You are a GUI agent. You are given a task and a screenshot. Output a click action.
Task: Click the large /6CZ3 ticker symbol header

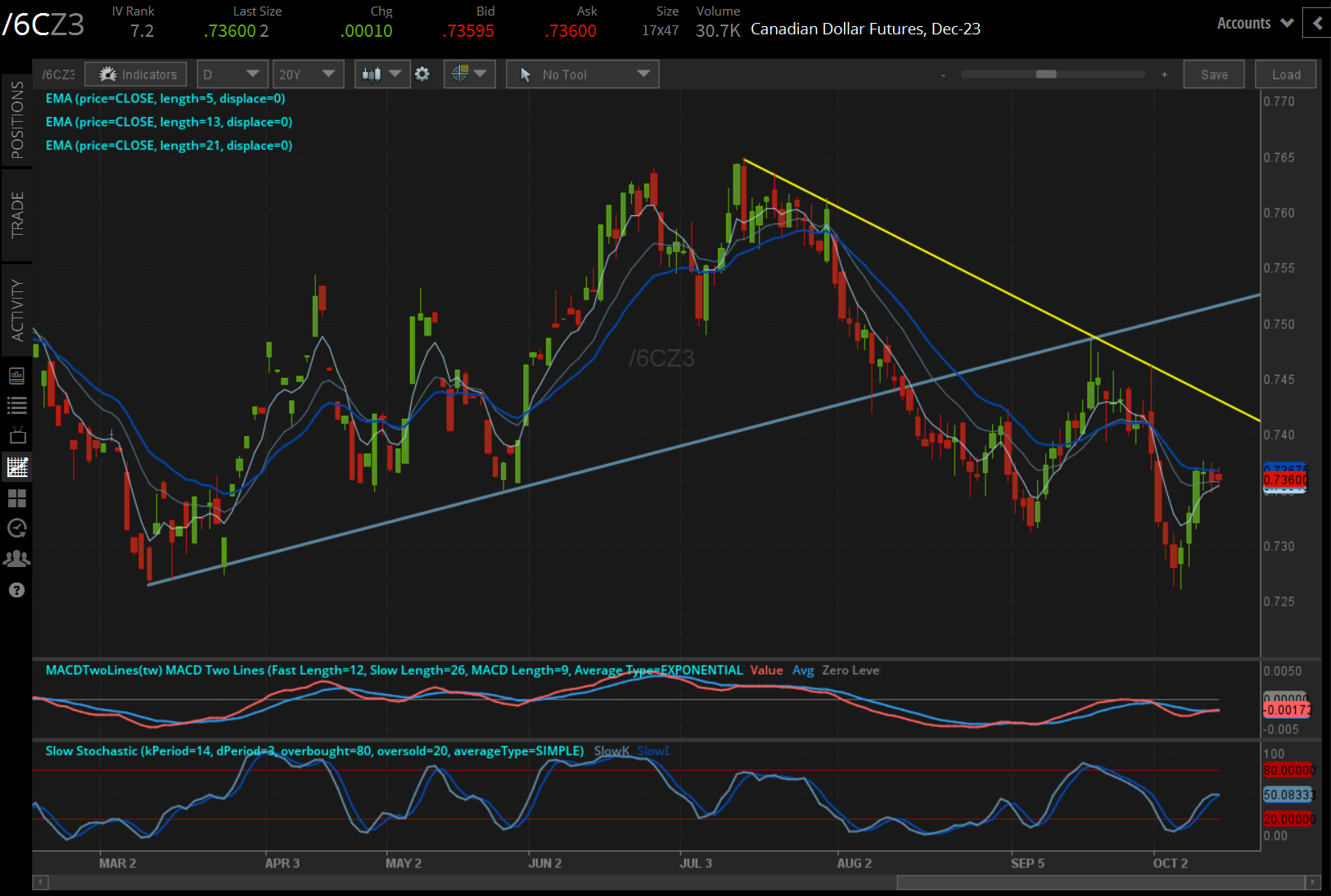[x=43, y=25]
